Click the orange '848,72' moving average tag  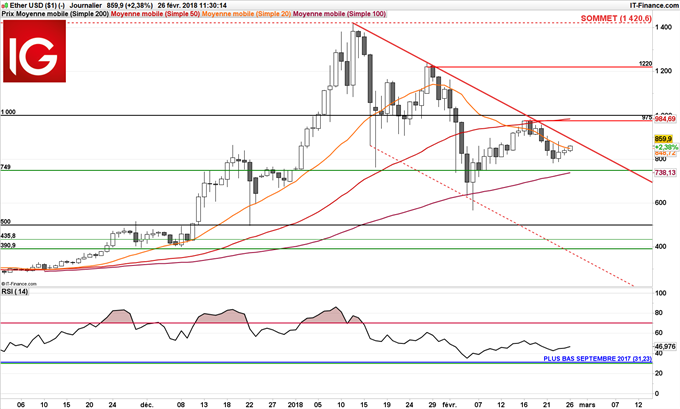click(x=665, y=153)
